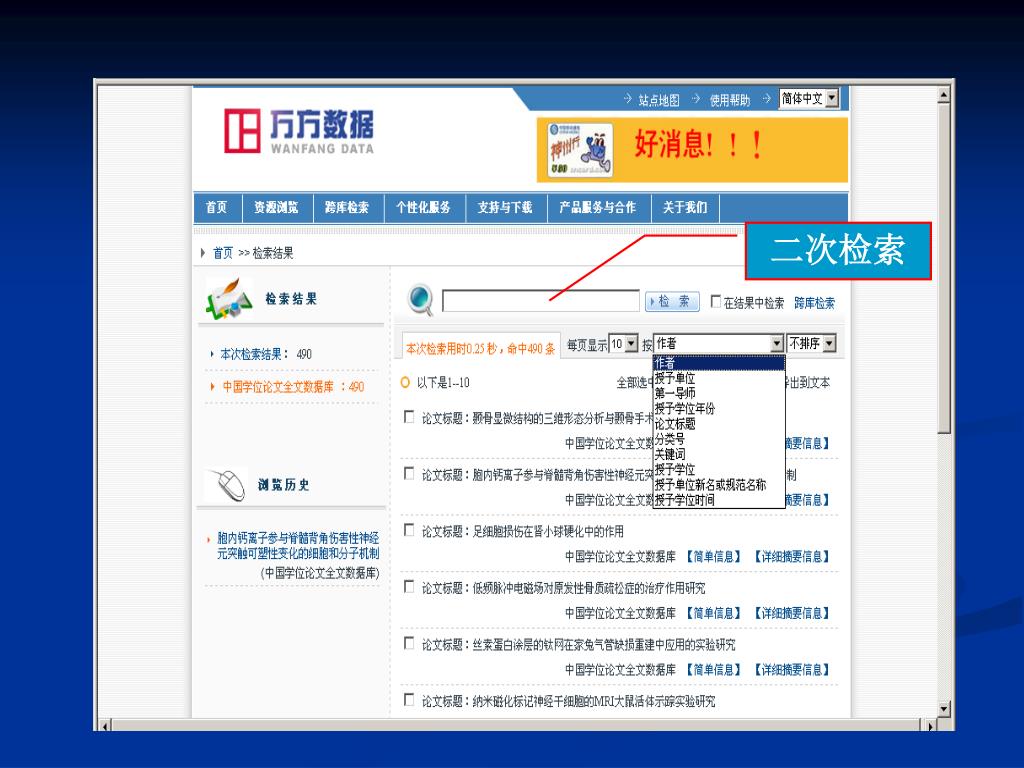Open the 站点地图 link
Viewport: 1024px width, 768px height.
(658, 100)
